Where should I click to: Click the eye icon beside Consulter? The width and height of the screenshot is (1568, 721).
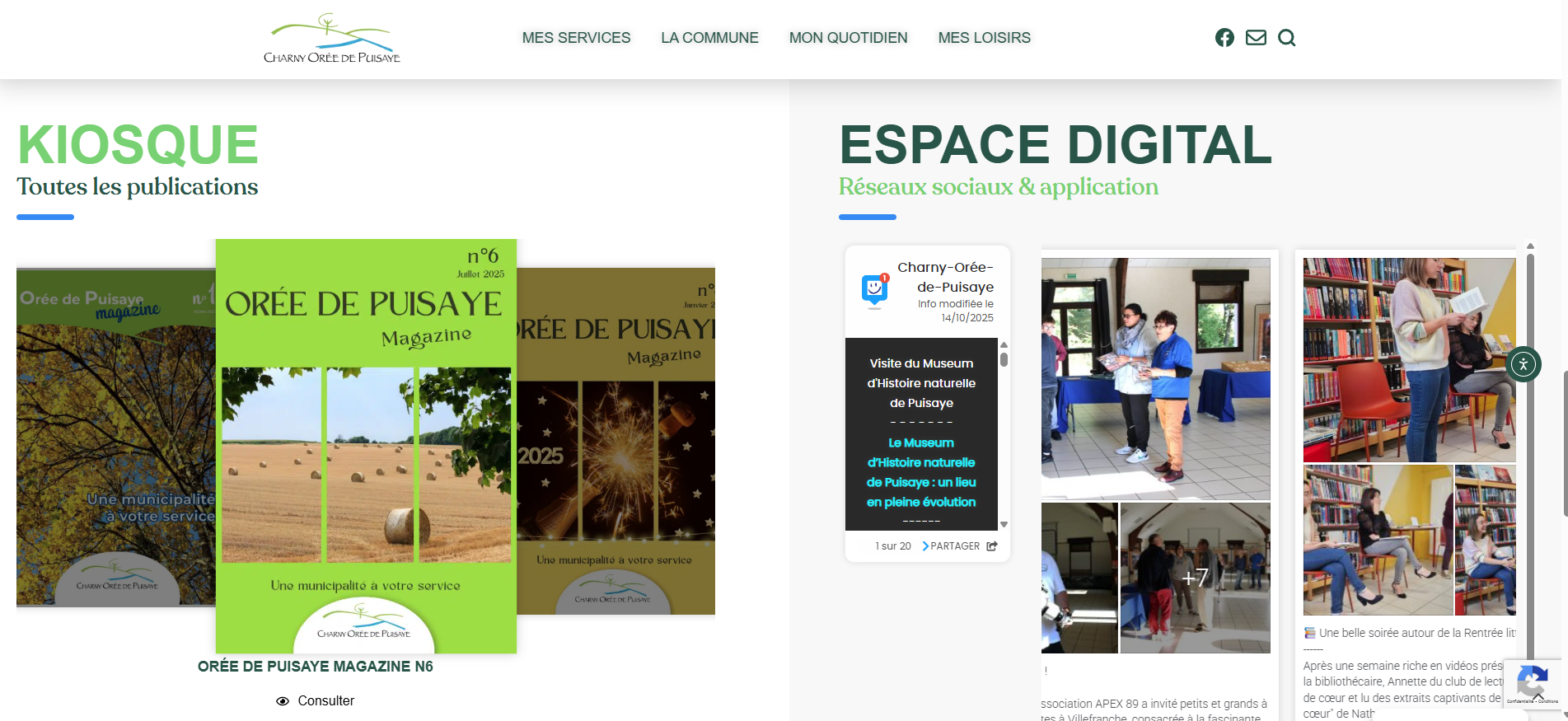283,701
